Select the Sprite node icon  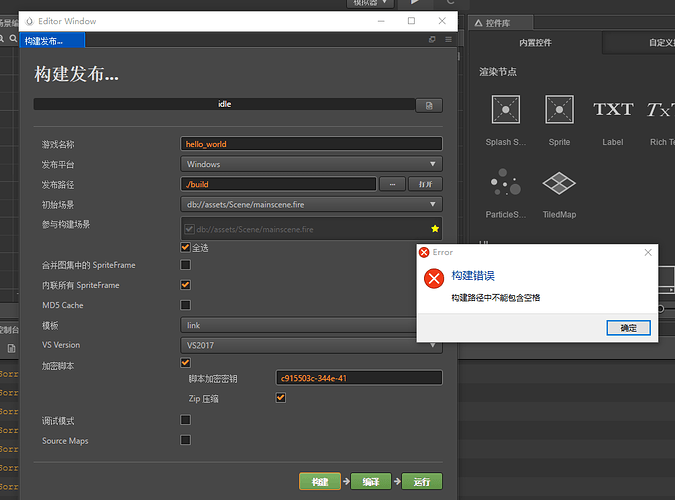[x=559, y=109]
